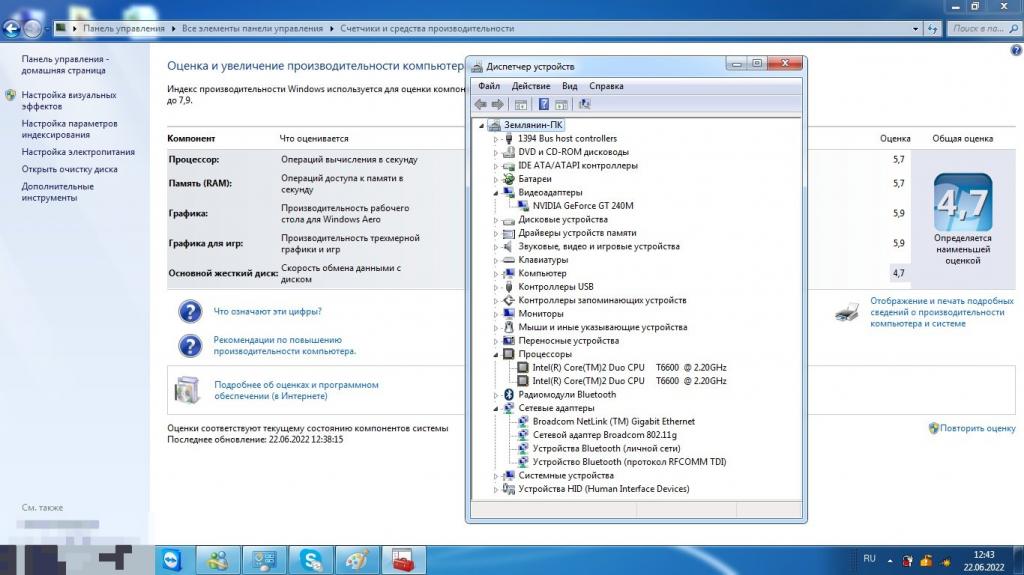The image size is (1024, 575).
Task: Collapse the Видеоадаптеры category
Action: point(495,192)
